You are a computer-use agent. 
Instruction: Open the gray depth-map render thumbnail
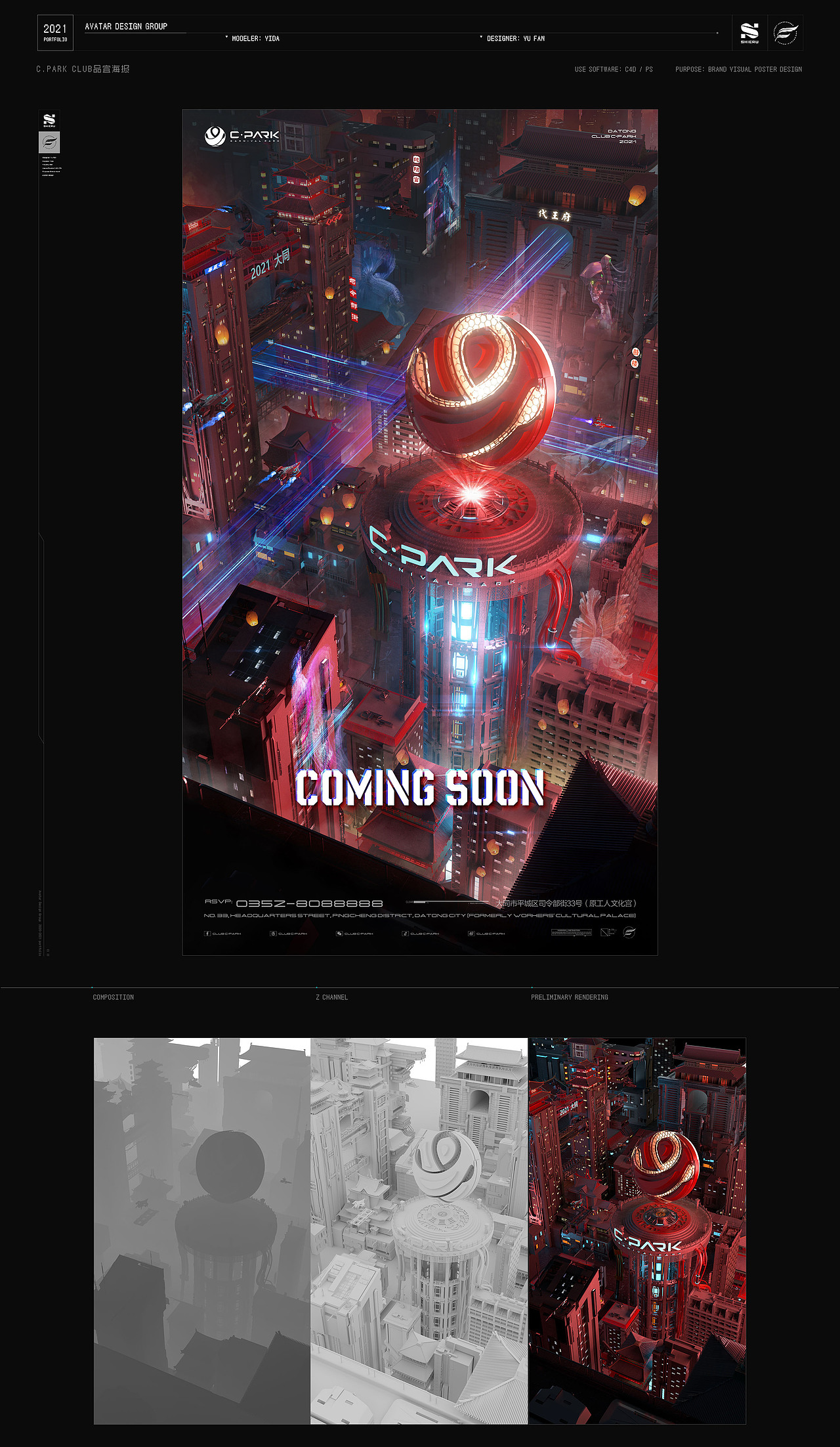(202, 1231)
